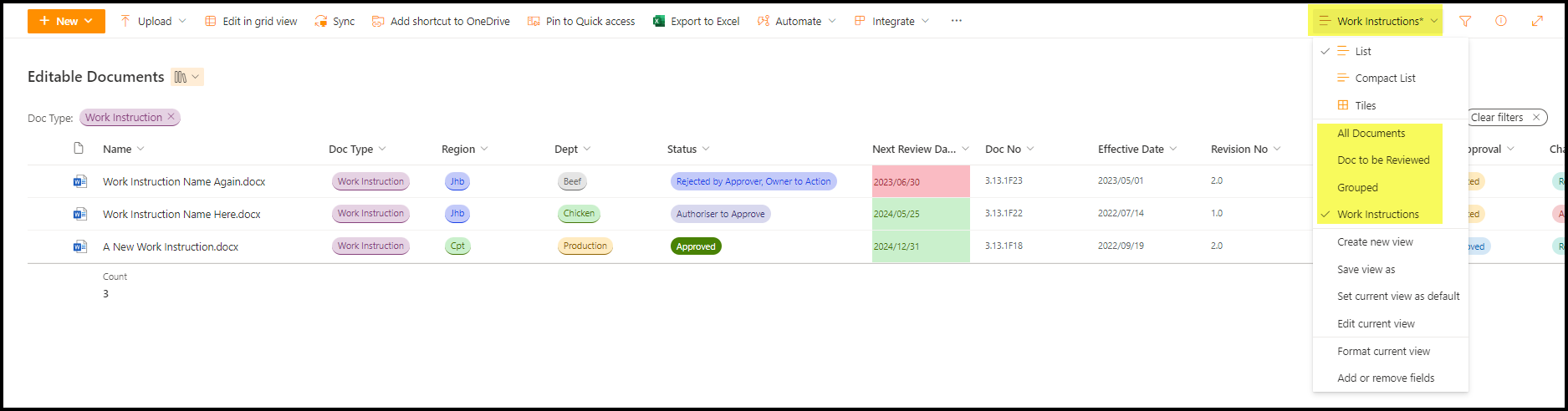Click the library switcher icon beside Editable Documents

[186, 77]
